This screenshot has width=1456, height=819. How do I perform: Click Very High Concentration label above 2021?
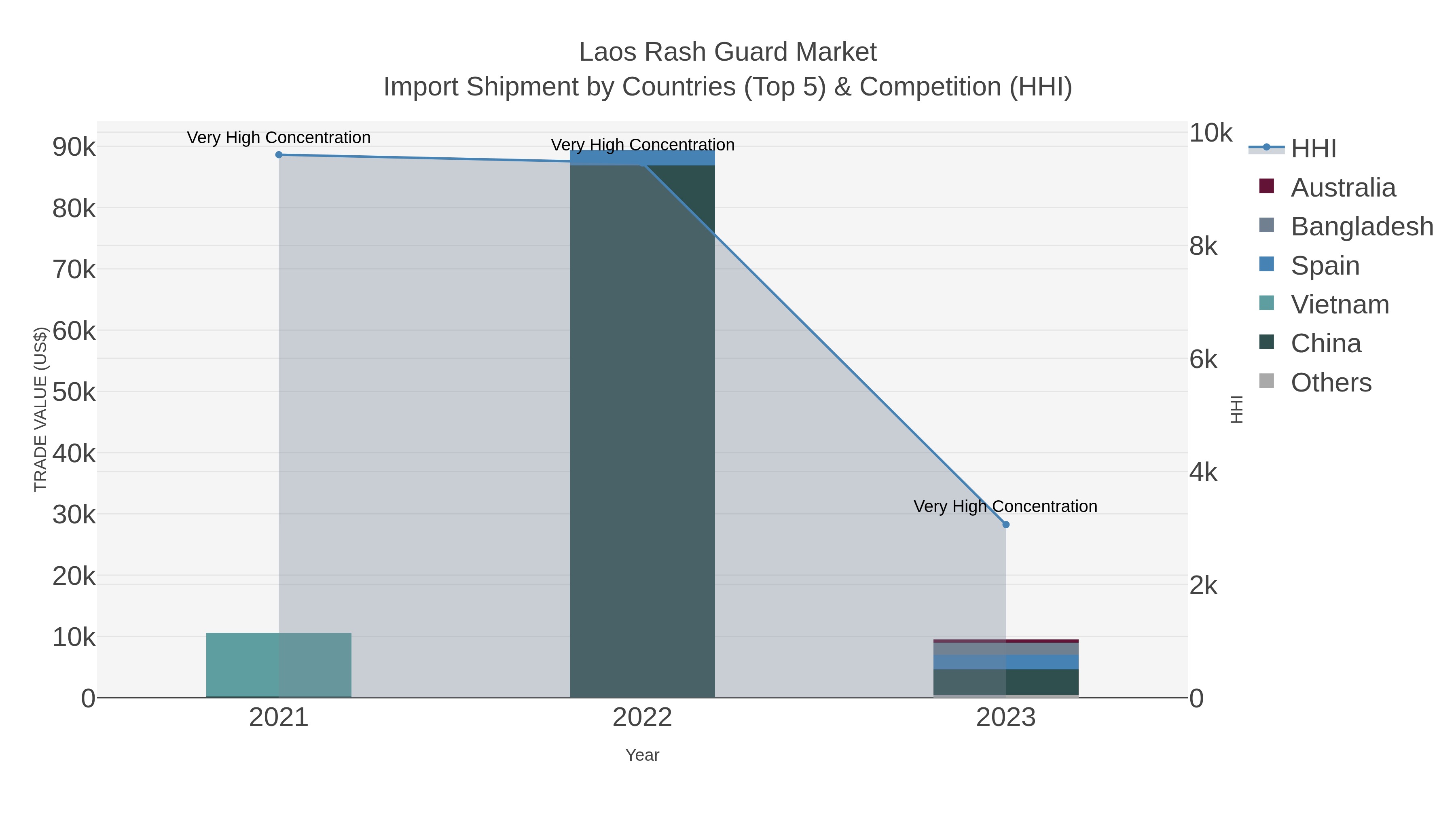[279, 138]
